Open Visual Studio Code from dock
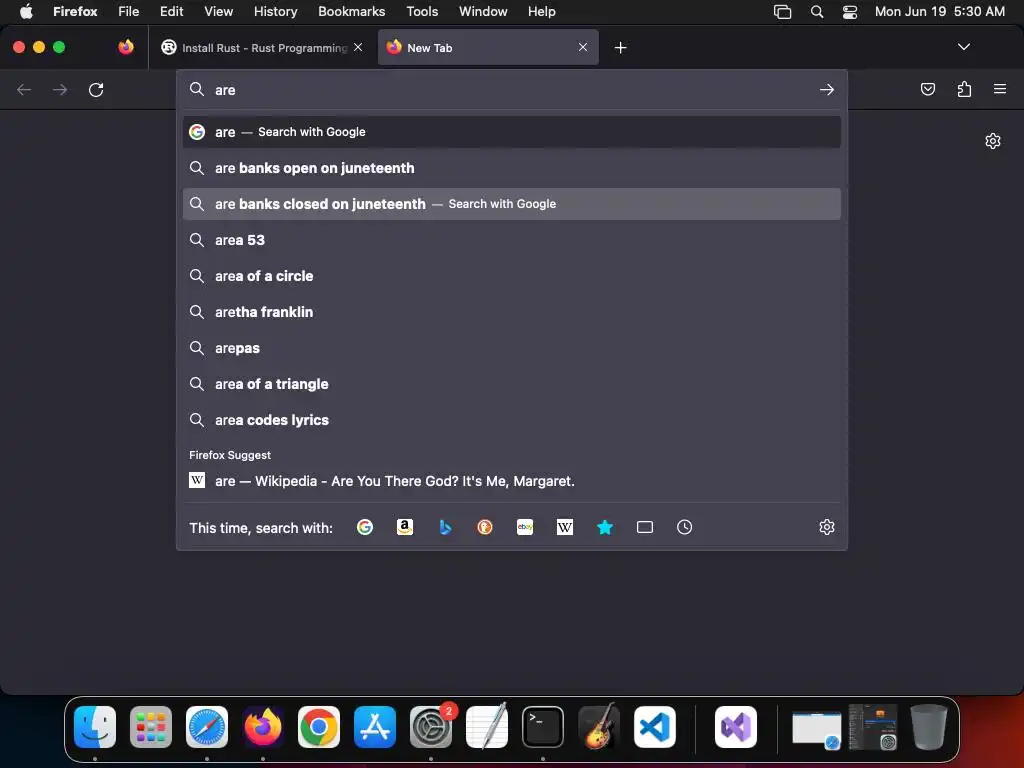This screenshot has width=1024, height=768. pos(654,727)
